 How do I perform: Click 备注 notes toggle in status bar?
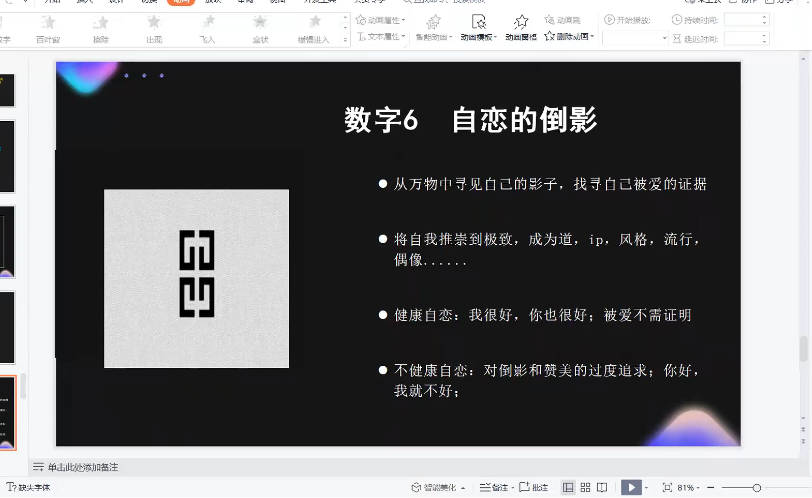pos(493,487)
